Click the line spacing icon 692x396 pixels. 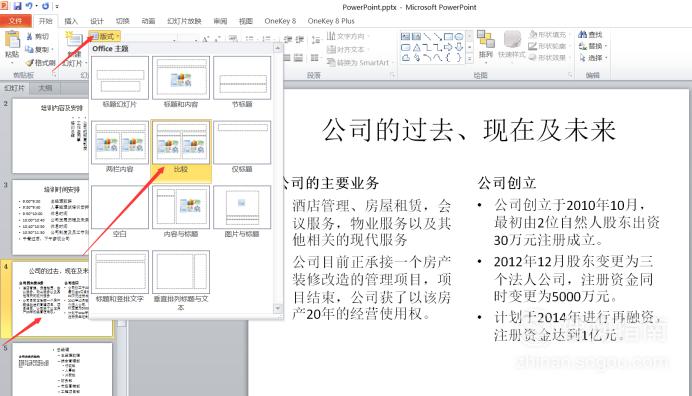tap(316, 40)
